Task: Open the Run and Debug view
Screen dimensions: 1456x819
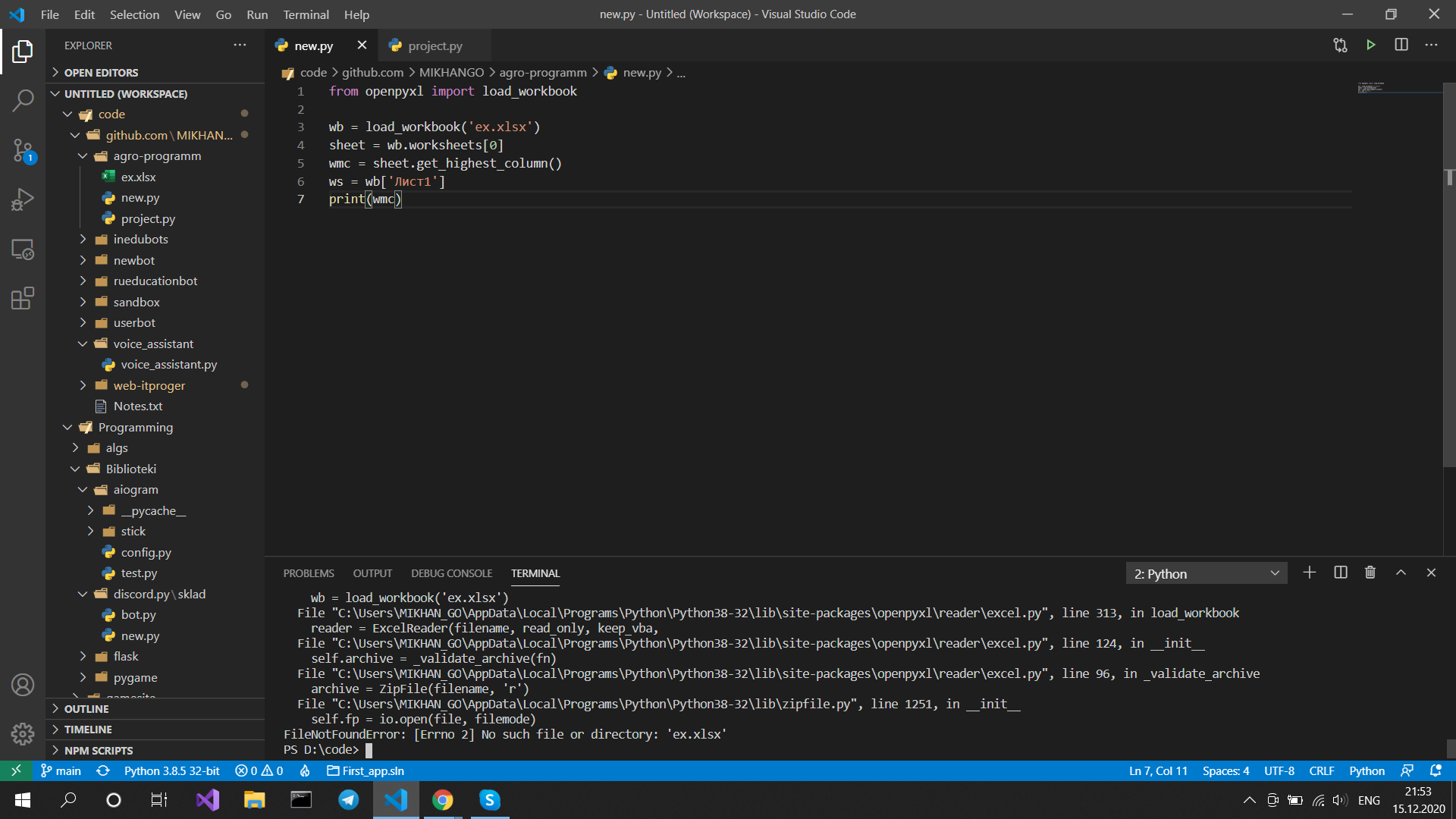Action: (x=23, y=199)
